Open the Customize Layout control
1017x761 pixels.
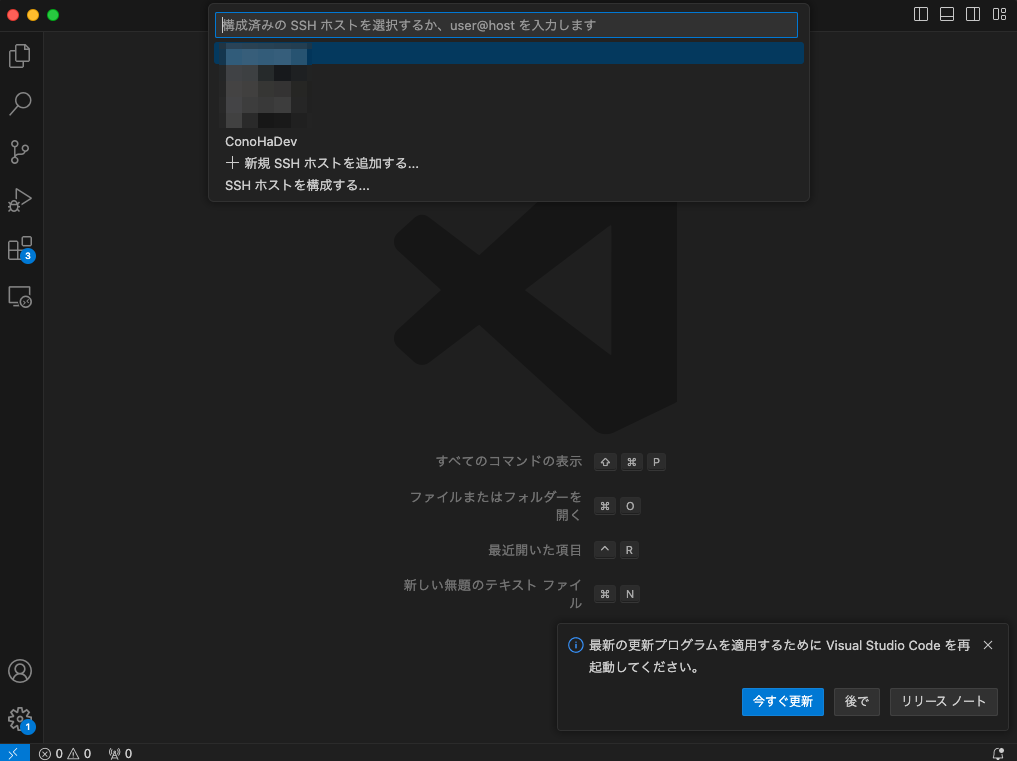[998, 14]
